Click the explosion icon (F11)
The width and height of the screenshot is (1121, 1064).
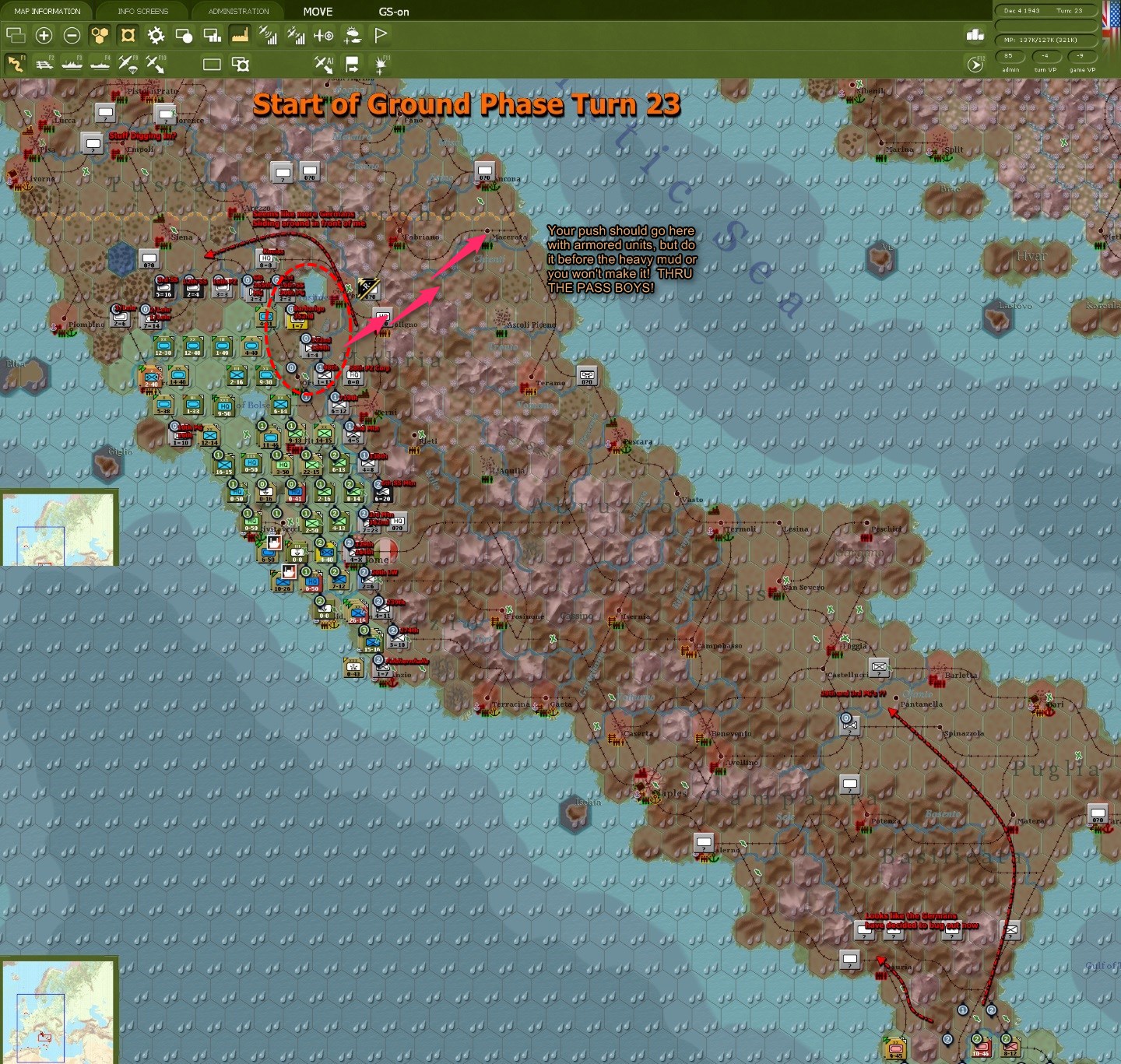pyautogui.click(x=381, y=64)
